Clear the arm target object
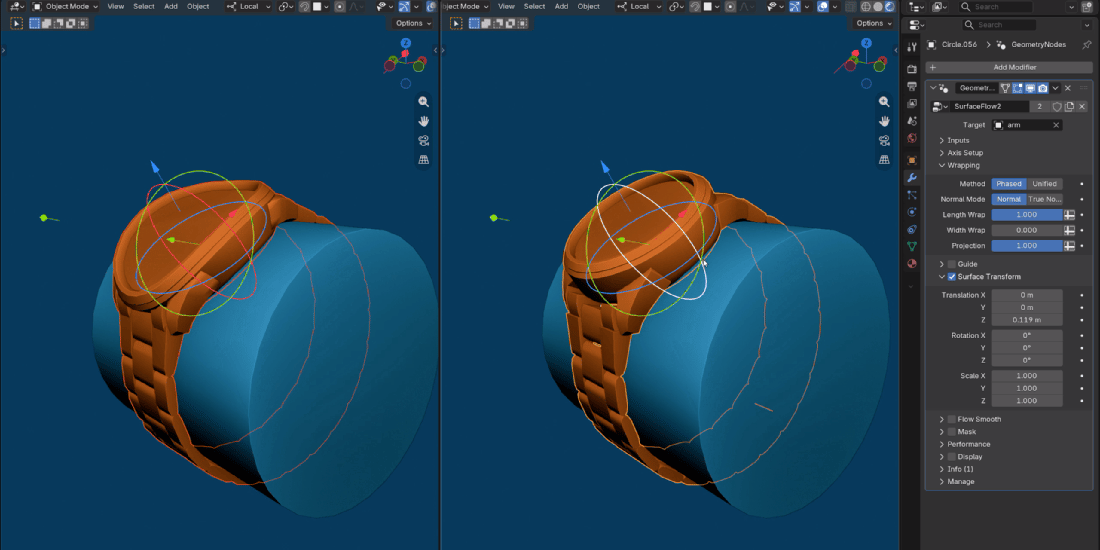The width and height of the screenshot is (1100, 550). click(x=1056, y=125)
